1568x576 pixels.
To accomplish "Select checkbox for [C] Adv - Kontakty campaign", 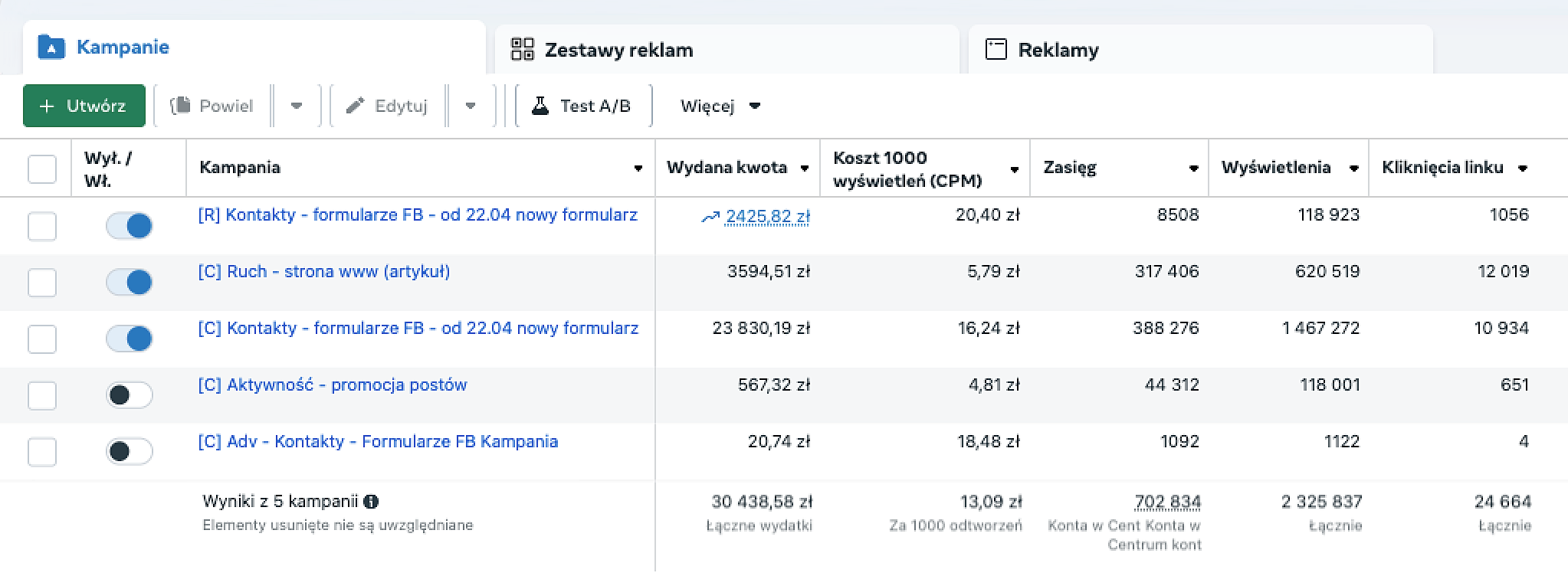I will click(42, 452).
